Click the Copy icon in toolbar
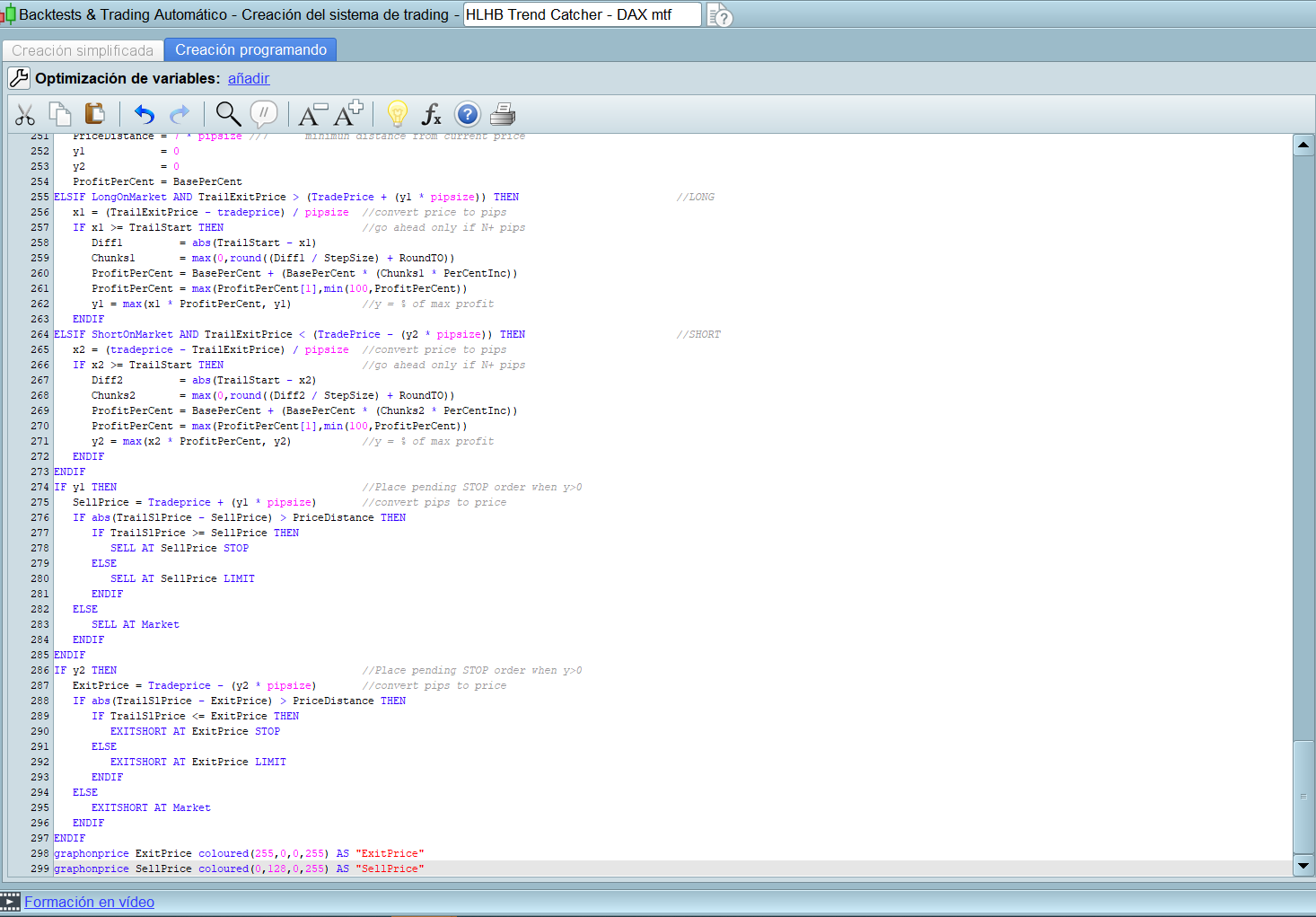Screen dimensions: 1316x917 click(60, 114)
